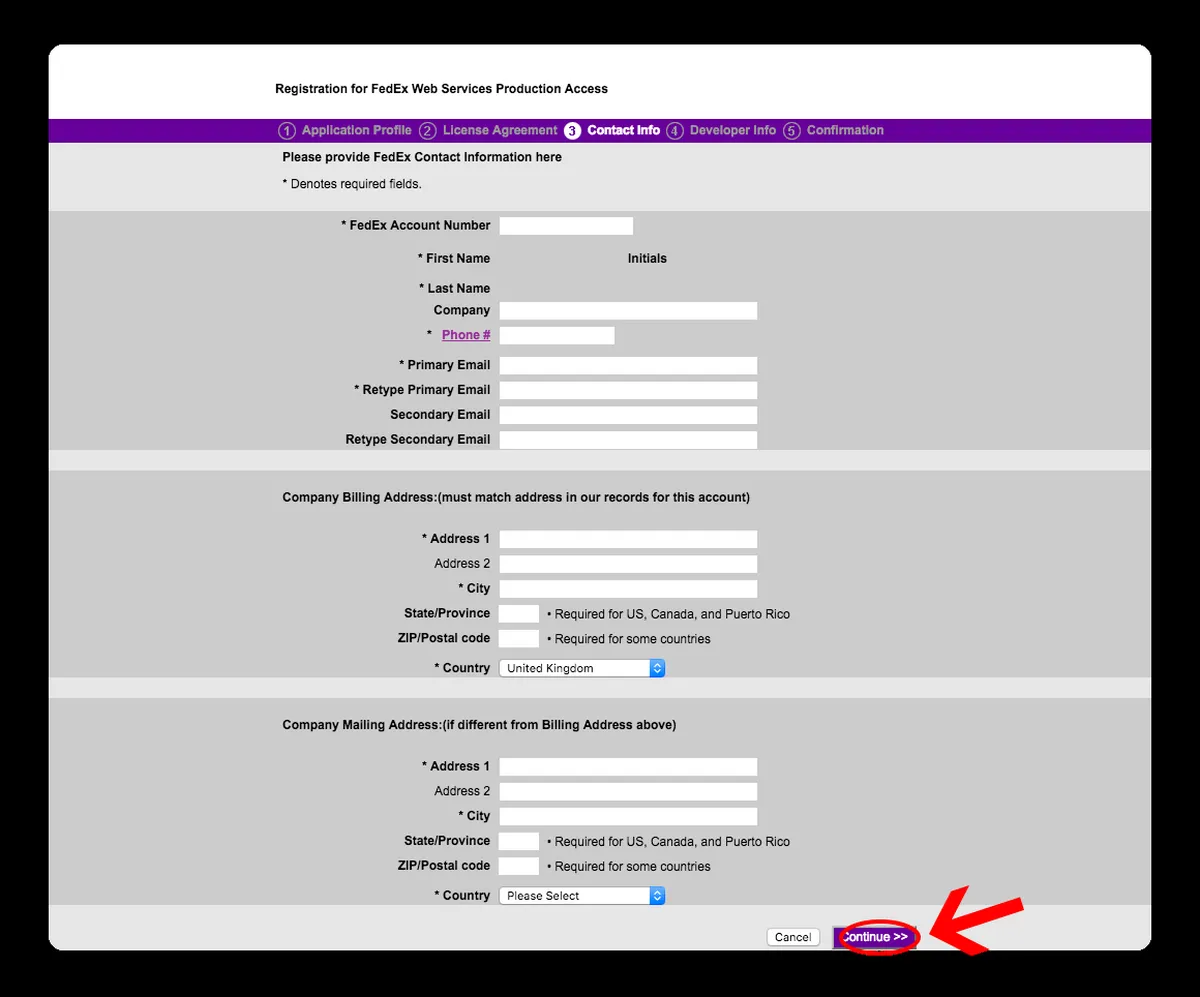This screenshot has height=997, width=1200.
Task: Click the '* Denotes required fields.' note
Action: 352,184
